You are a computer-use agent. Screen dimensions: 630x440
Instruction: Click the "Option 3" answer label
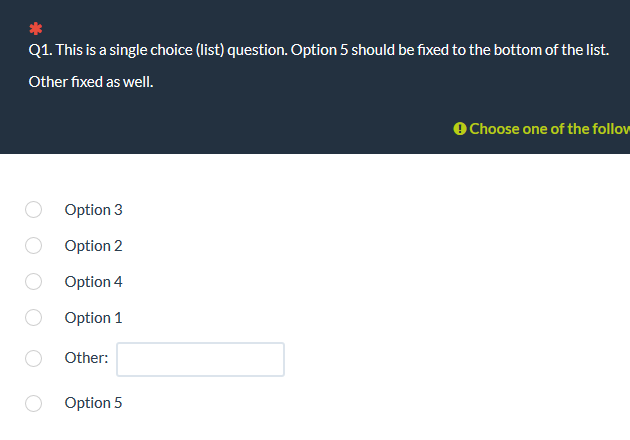[x=93, y=209]
